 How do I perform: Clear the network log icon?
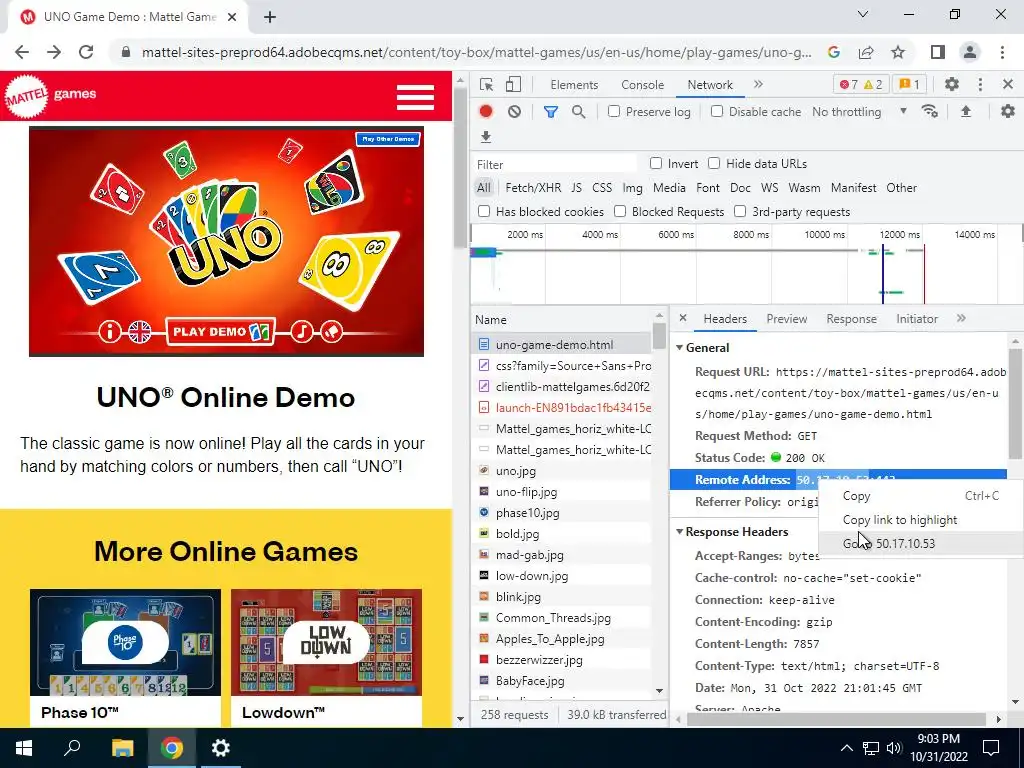515,112
